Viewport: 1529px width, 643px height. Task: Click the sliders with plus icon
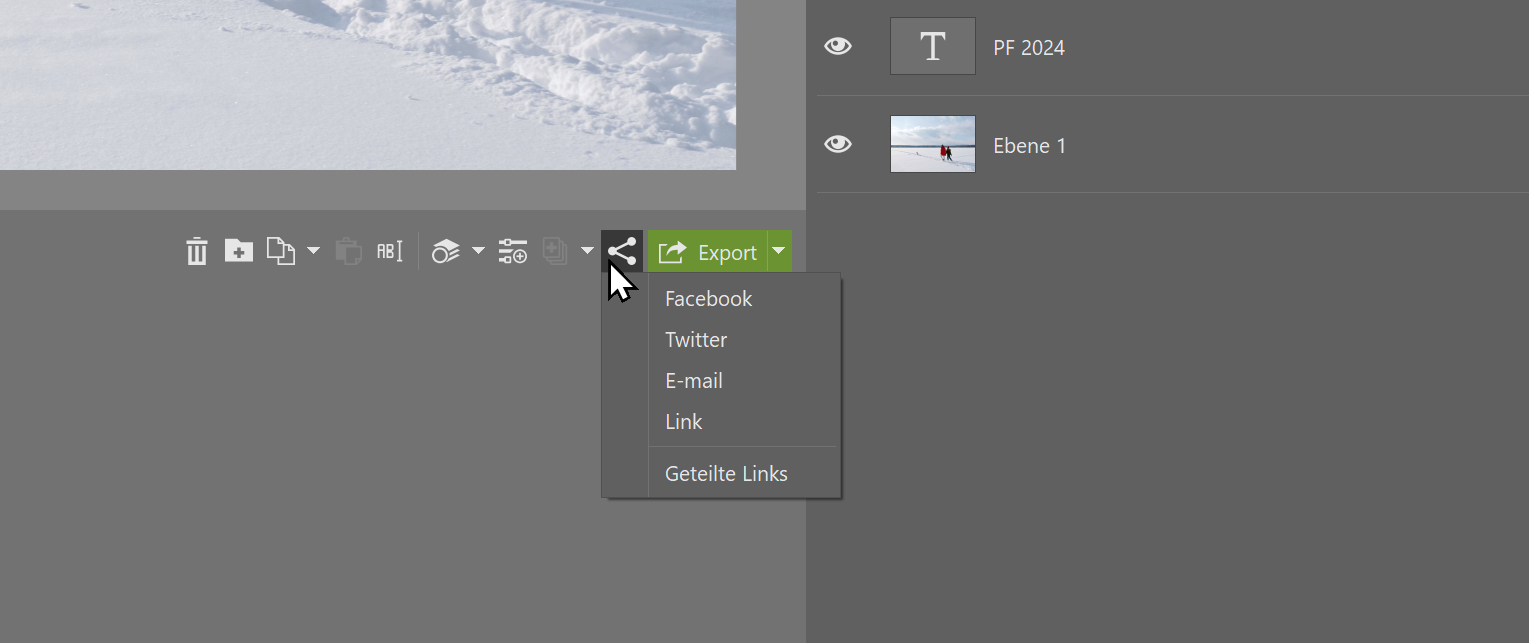513,252
